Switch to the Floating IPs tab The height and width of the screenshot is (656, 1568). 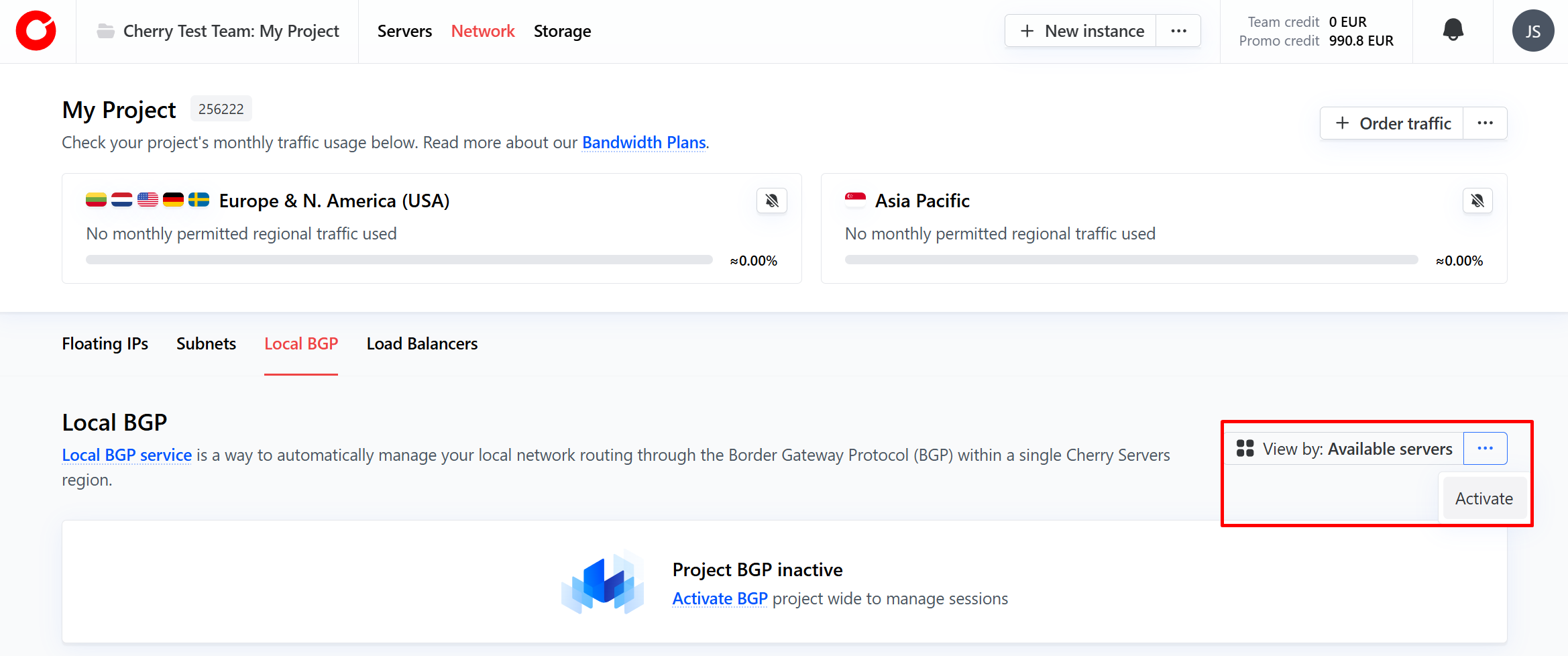105,343
